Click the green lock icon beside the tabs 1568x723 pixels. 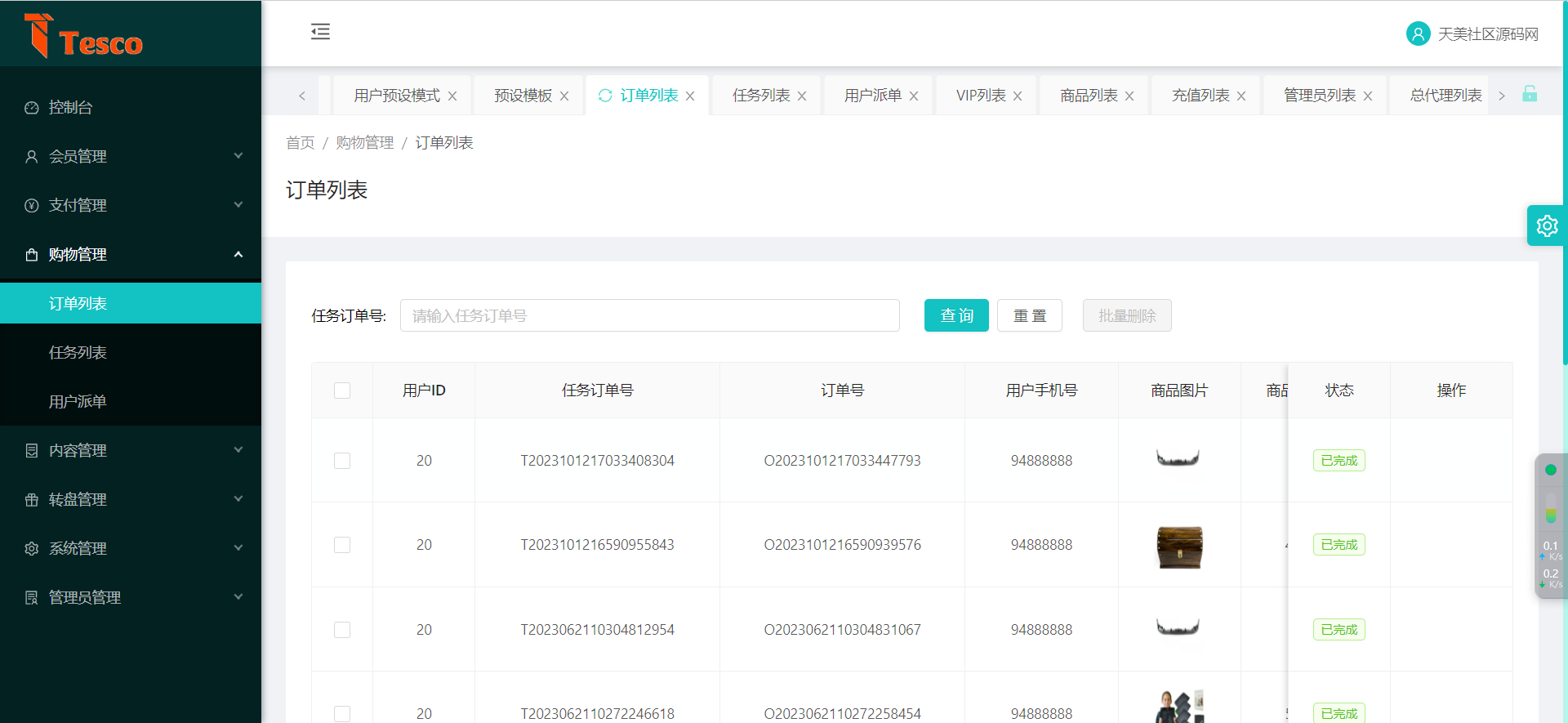coord(1530,94)
